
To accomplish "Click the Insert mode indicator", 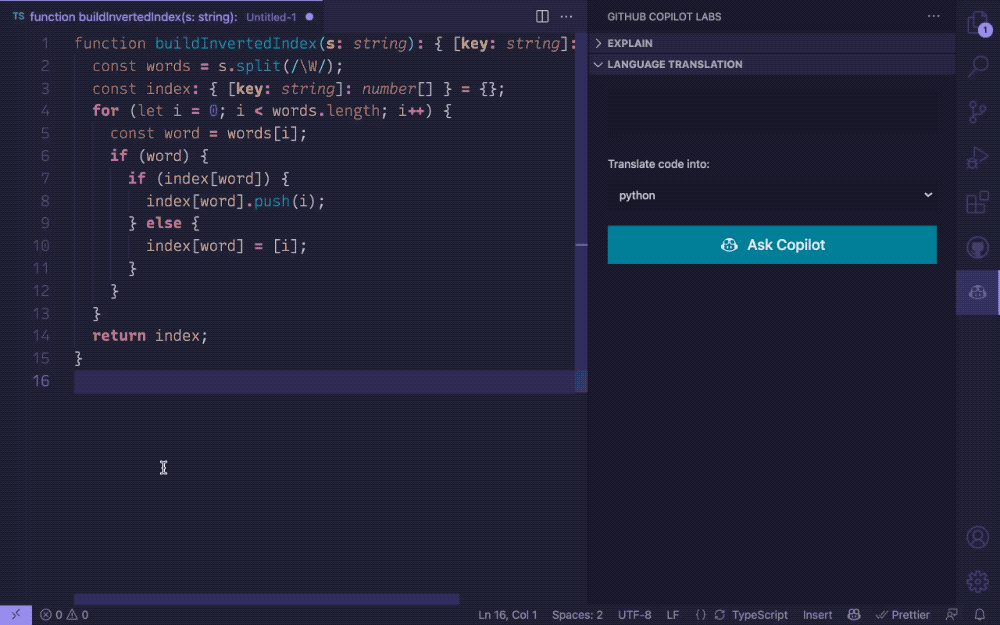I will pos(818,615).
